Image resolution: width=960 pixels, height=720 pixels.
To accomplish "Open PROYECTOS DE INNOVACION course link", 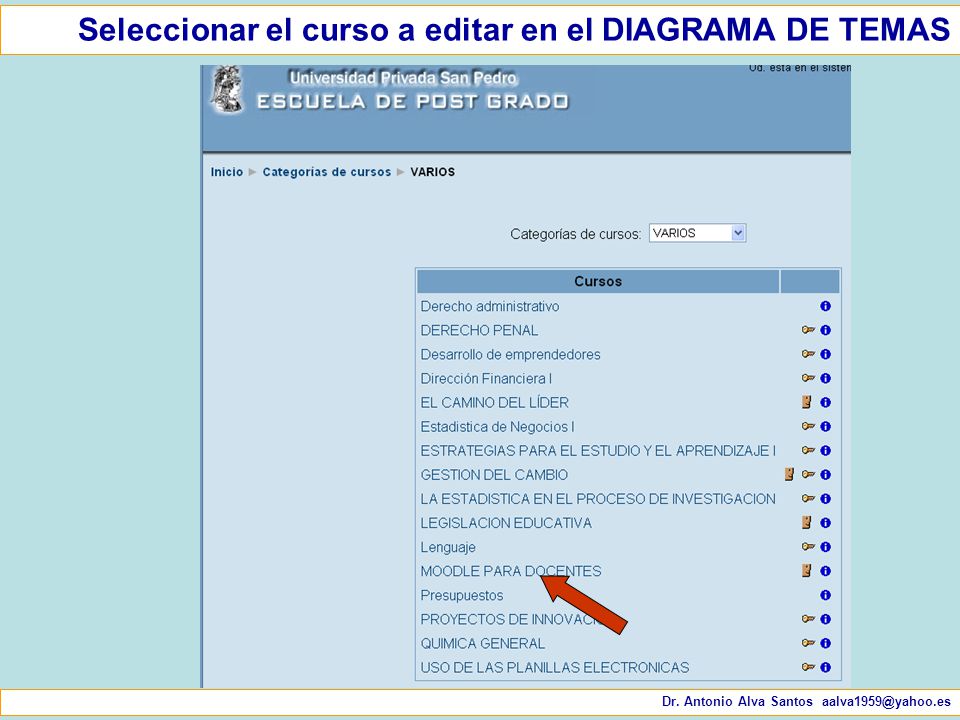I will [x=510, y=620].
